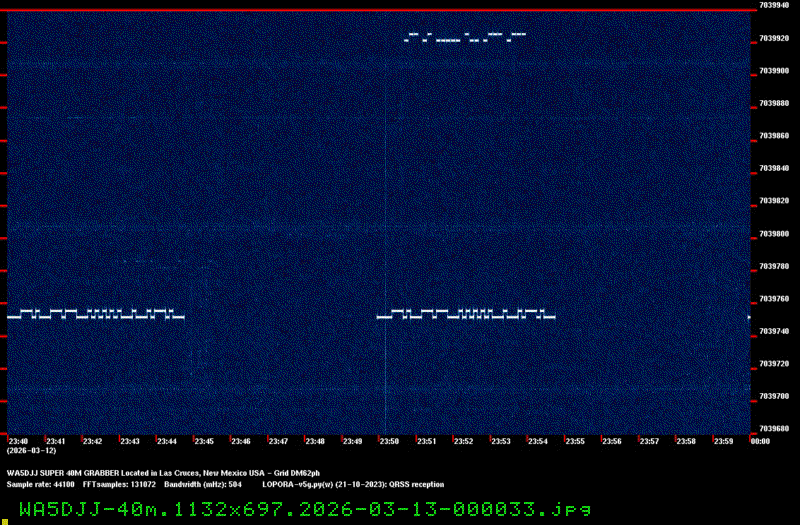The height and width of the screenshot is (525, 800).
Task: Select the 7039720 frequency label
Action: point(774,364)
